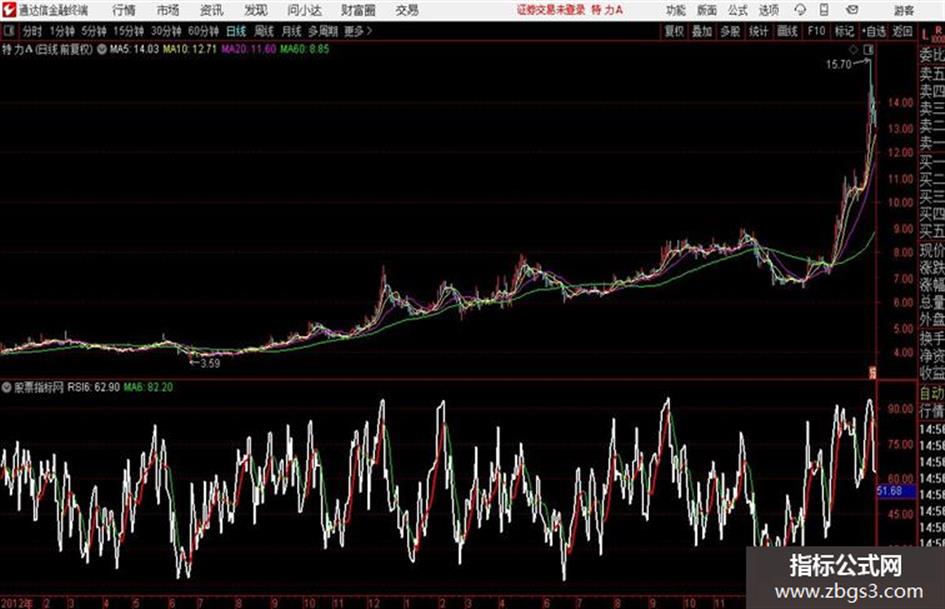
Task: Click the MA10: 12.71 indicator value
Action: point(190,49)
